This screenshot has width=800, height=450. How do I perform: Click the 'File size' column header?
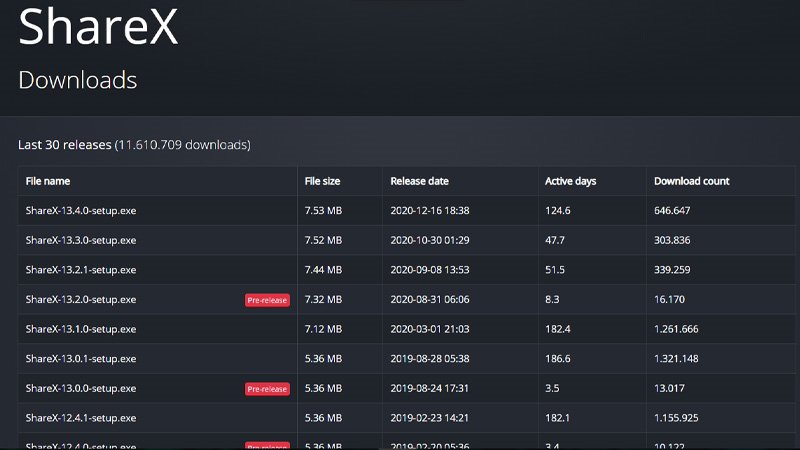click(x=322, y=181)
